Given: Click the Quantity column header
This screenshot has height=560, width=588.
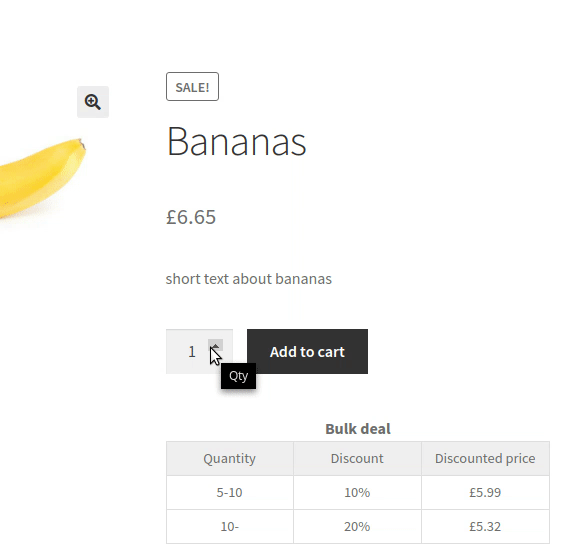Looking at the screenshot, I should (x=230, y=458).
